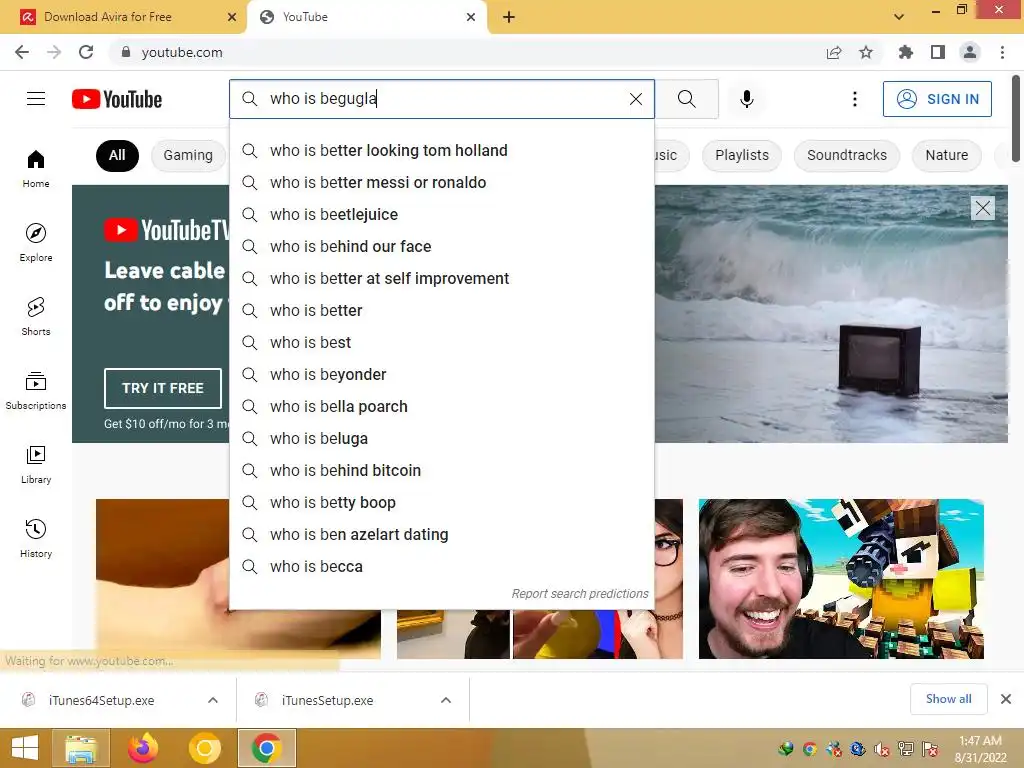Select the Soundtracks filter chip
The image size is (1024, 768).
[847, 155]
